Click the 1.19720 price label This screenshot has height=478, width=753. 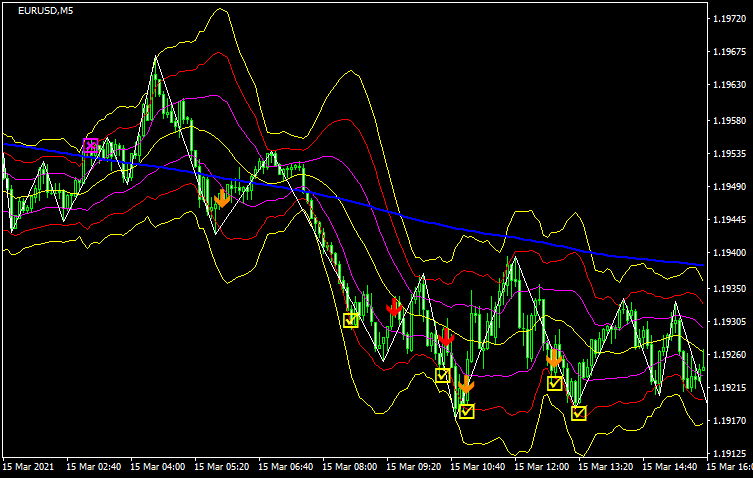(729, 19)
